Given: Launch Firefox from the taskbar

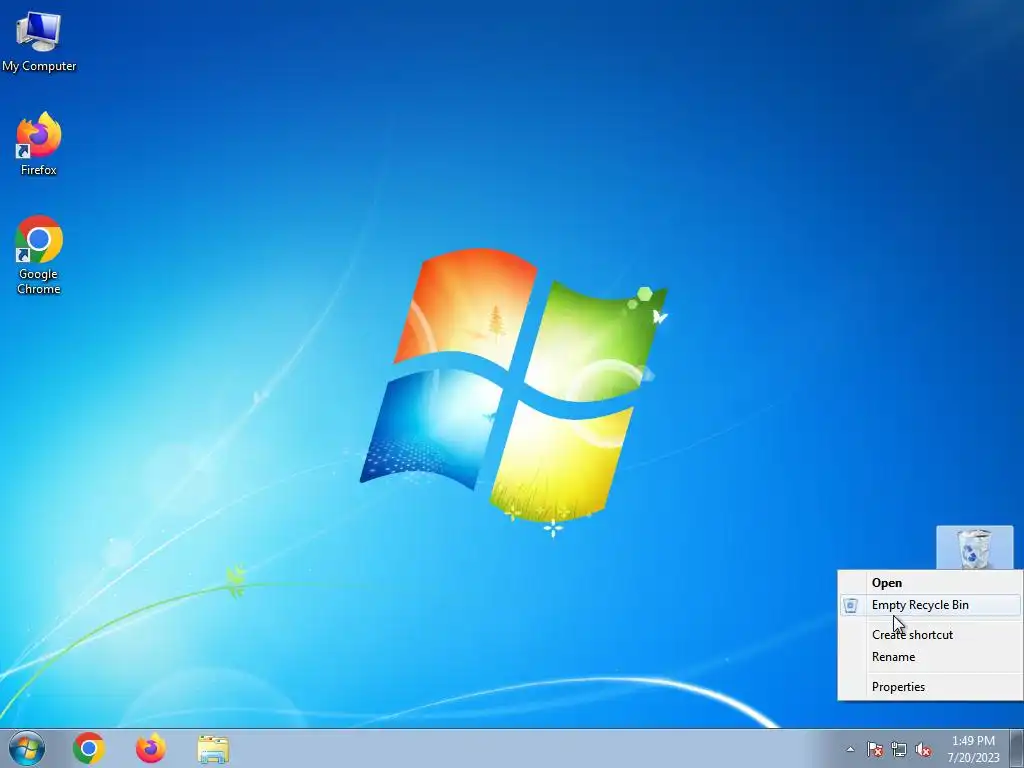Looking at the screenshot, I should [151, 748].
